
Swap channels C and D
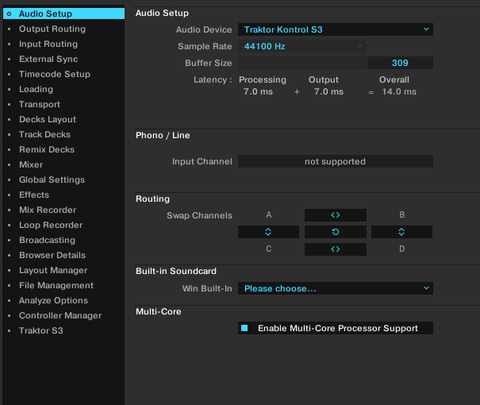point(335,249)
